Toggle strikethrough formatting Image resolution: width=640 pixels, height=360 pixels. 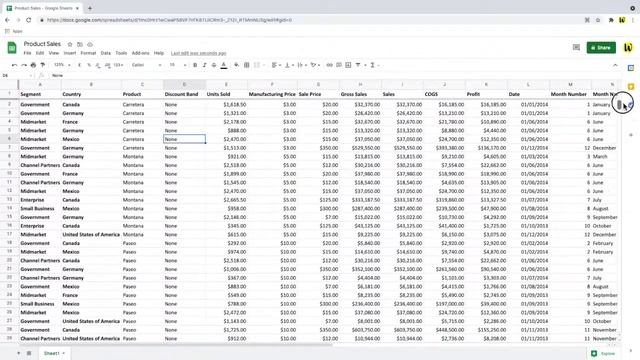[214, 65]
